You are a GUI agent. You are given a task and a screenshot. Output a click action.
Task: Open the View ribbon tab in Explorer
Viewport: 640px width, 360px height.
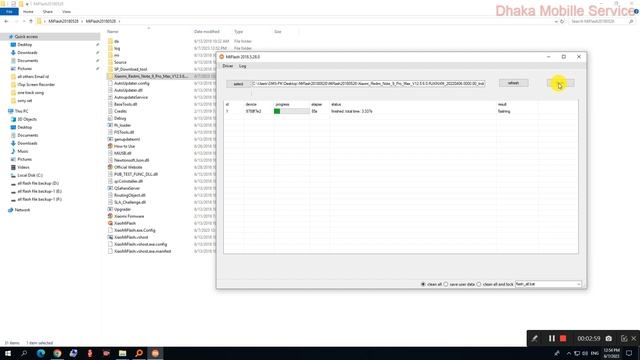pyautogui.click(x=66, y=11)
